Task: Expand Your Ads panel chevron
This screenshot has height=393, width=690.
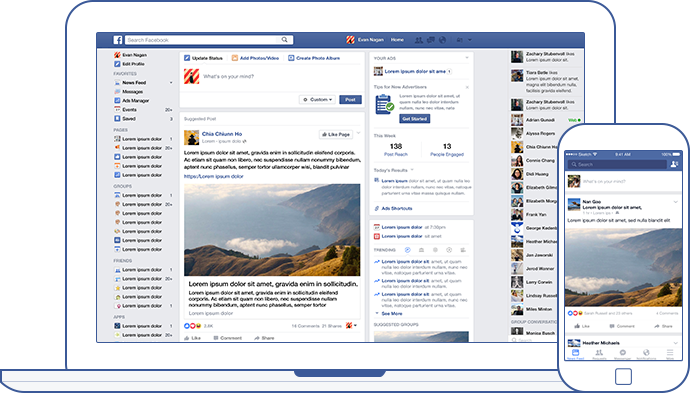Action: [x=467, y=58]
